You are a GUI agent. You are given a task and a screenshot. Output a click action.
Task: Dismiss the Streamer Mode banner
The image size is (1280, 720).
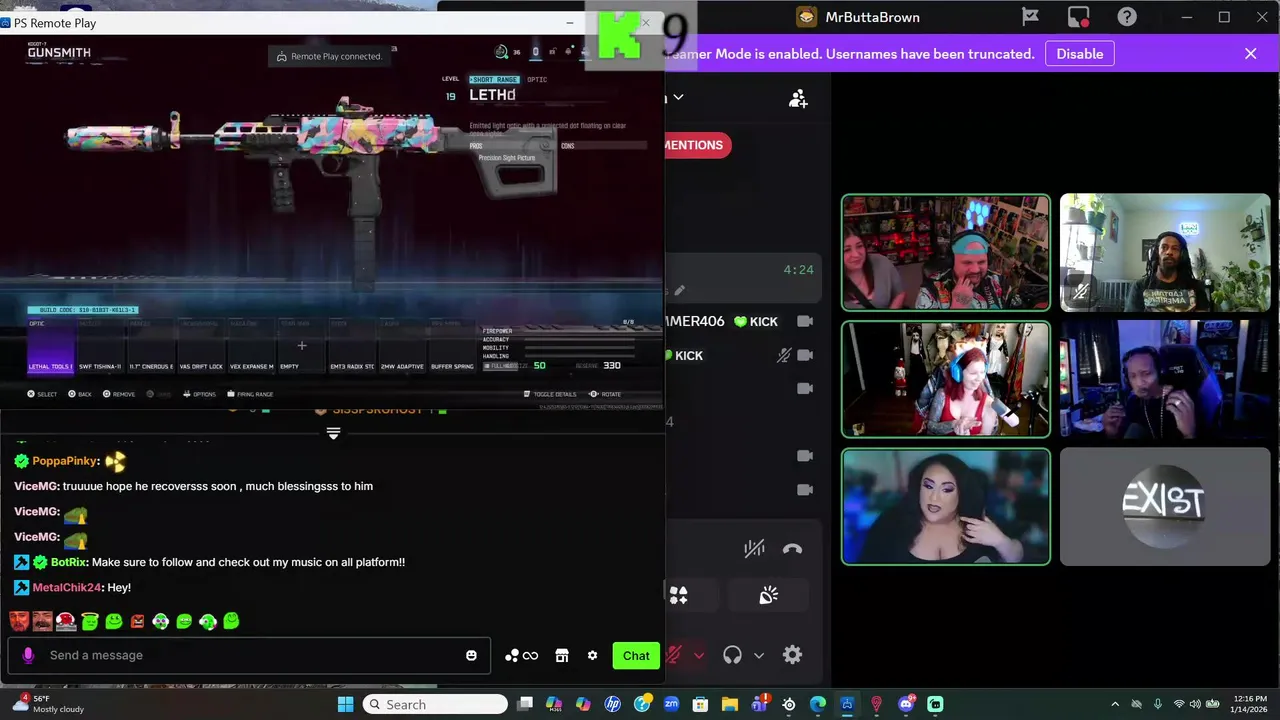click(x=1250, y=54)
